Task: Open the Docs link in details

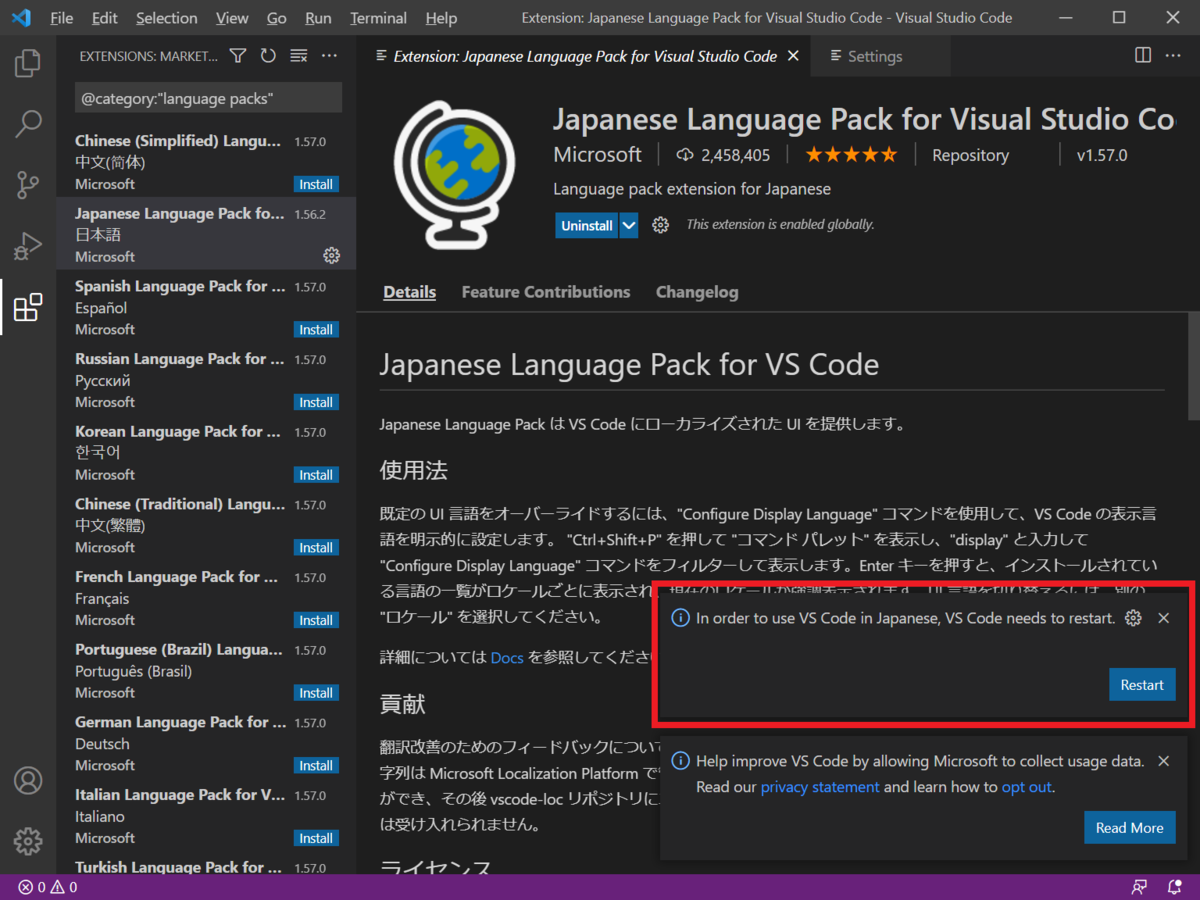Action: point(507,657)
